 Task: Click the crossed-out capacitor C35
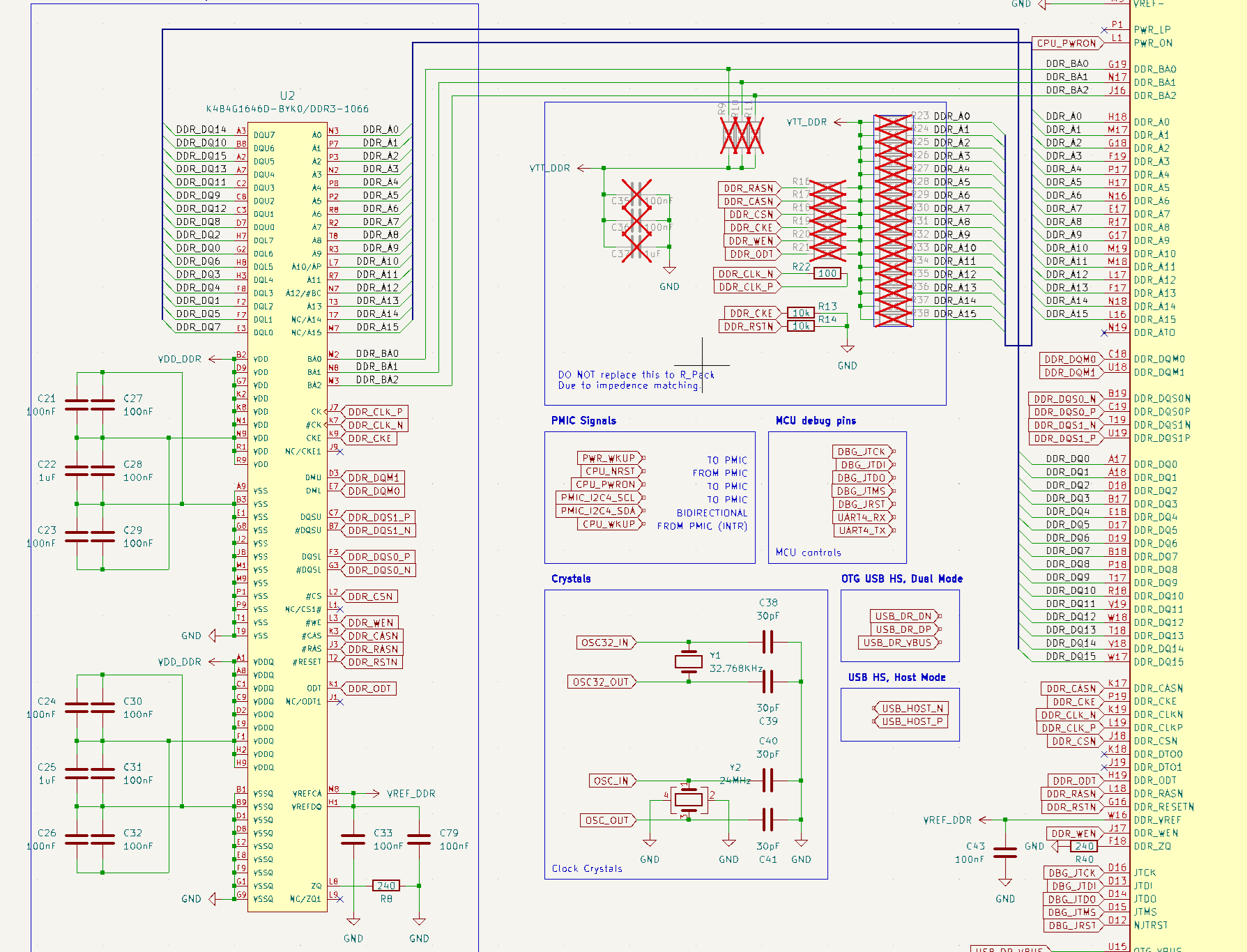pos(637,200)
